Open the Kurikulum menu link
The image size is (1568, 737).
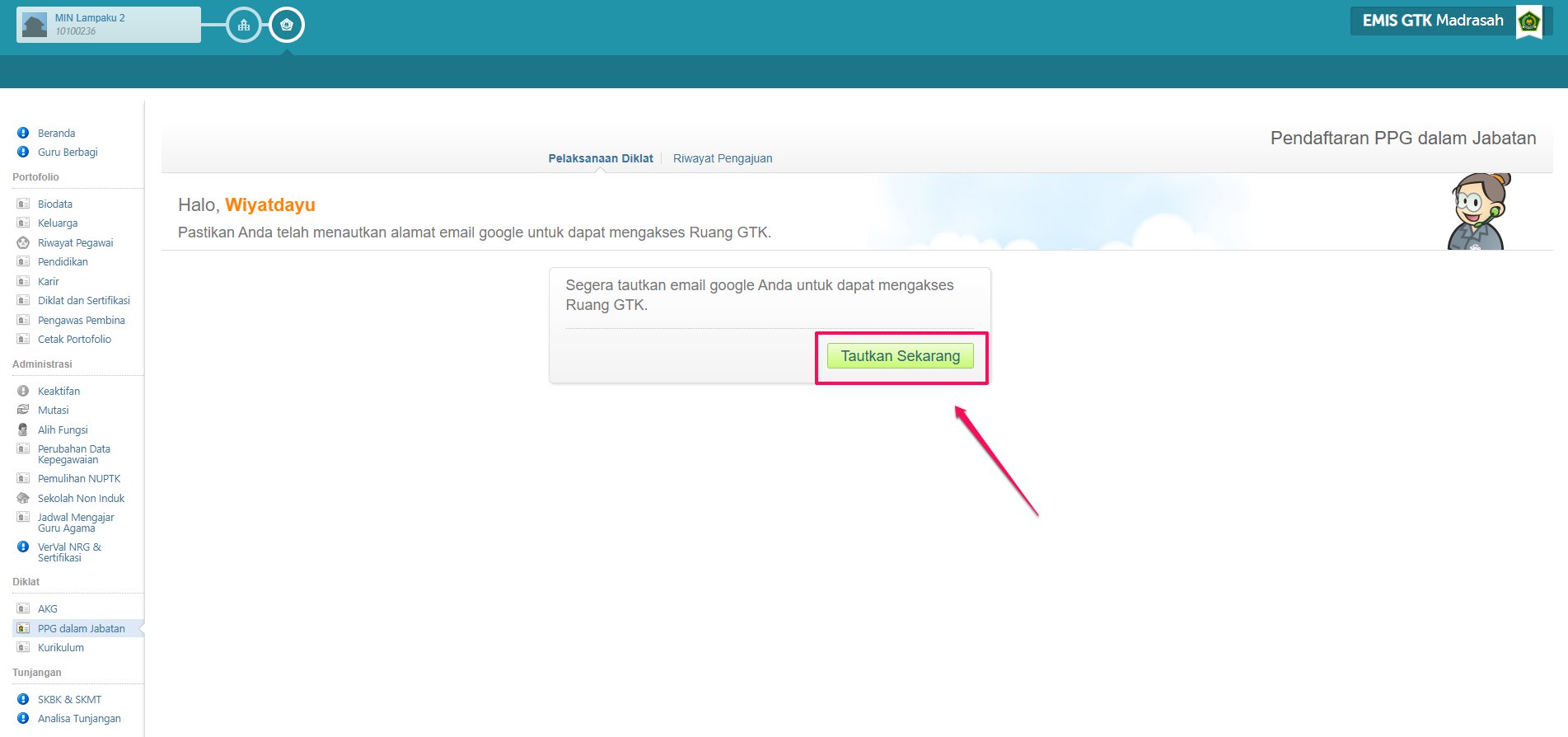coord(61,647)
